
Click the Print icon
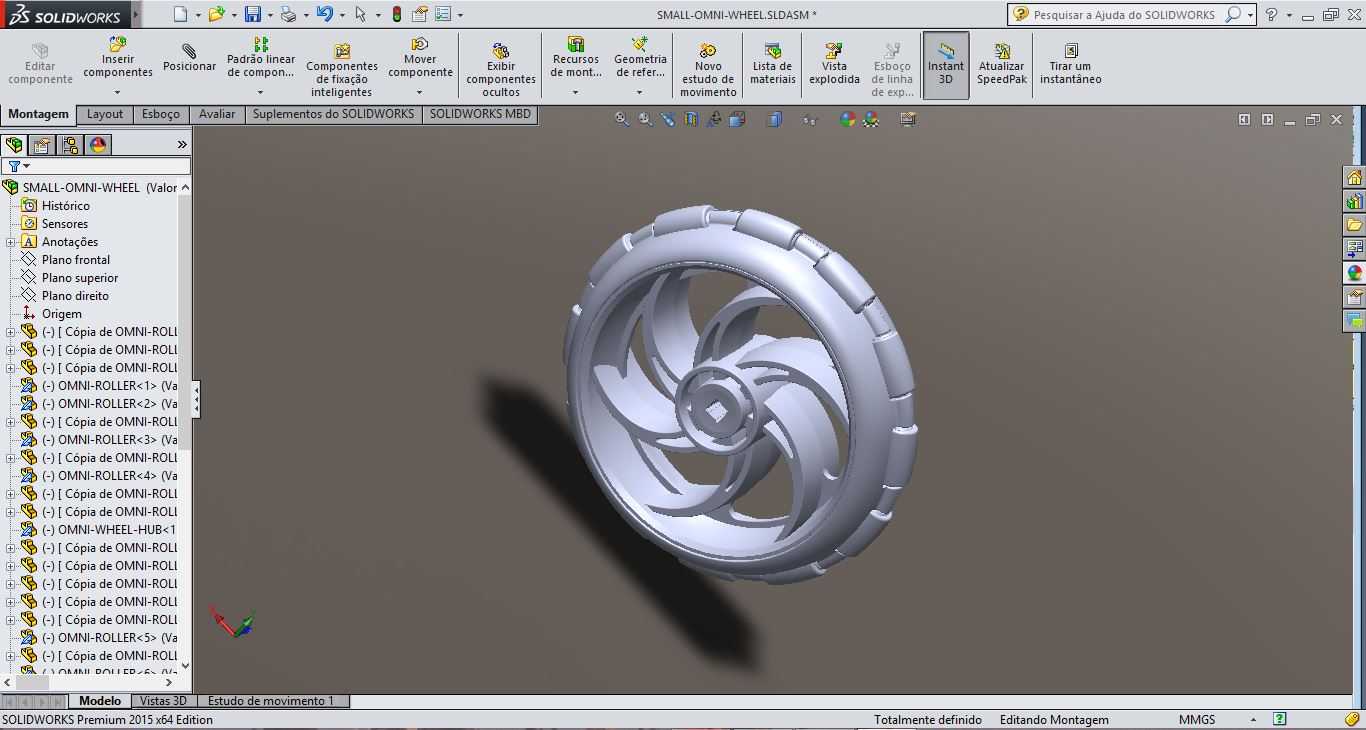288,15
